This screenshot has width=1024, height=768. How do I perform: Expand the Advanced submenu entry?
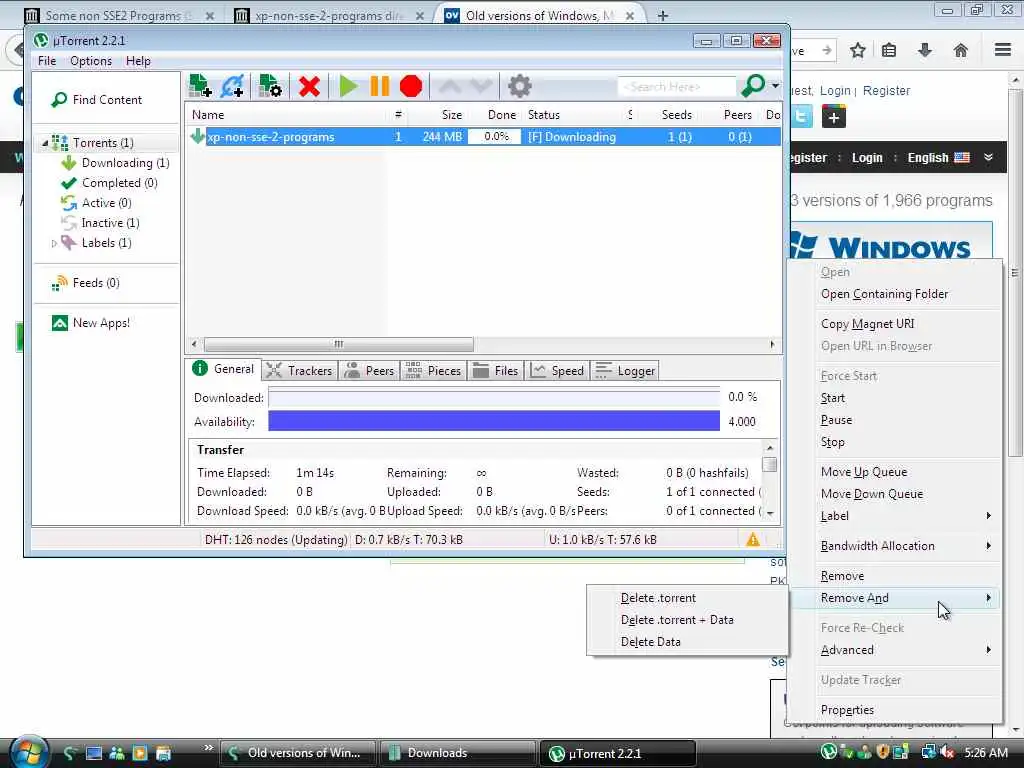click(x=895, y=650)
